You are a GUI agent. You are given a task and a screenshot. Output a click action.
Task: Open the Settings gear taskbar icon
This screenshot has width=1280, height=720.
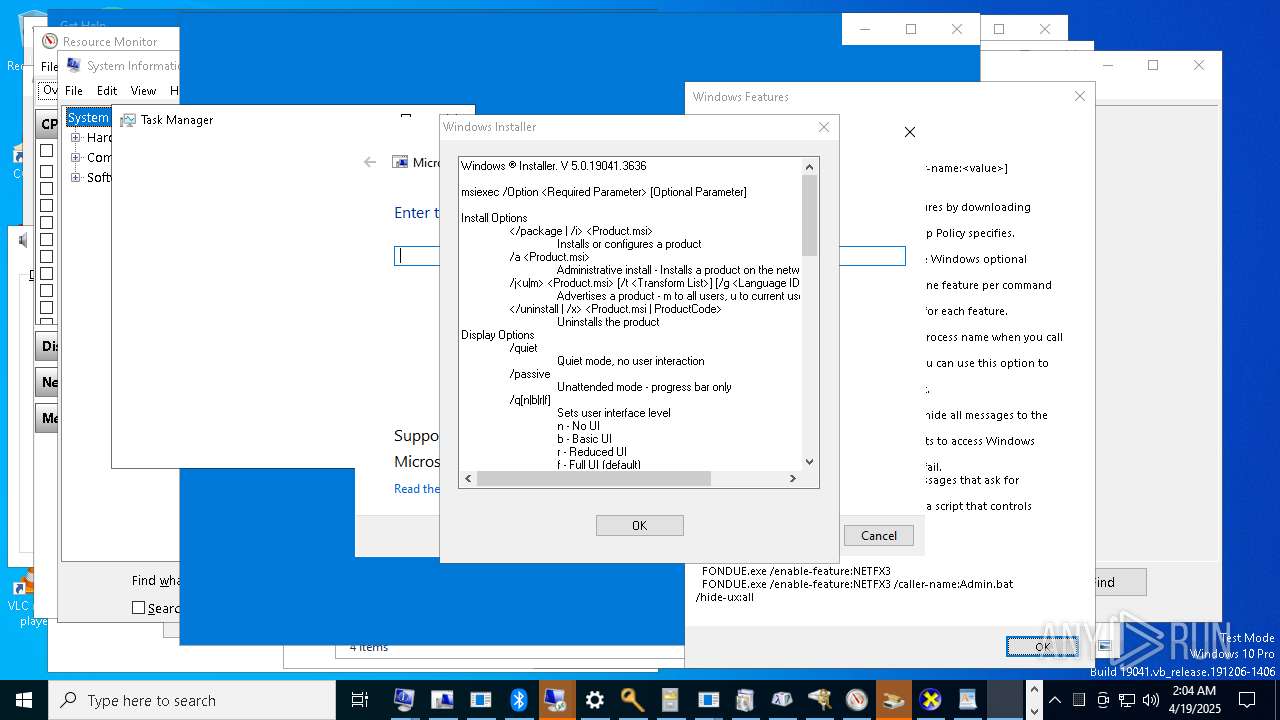pos(595,700)
